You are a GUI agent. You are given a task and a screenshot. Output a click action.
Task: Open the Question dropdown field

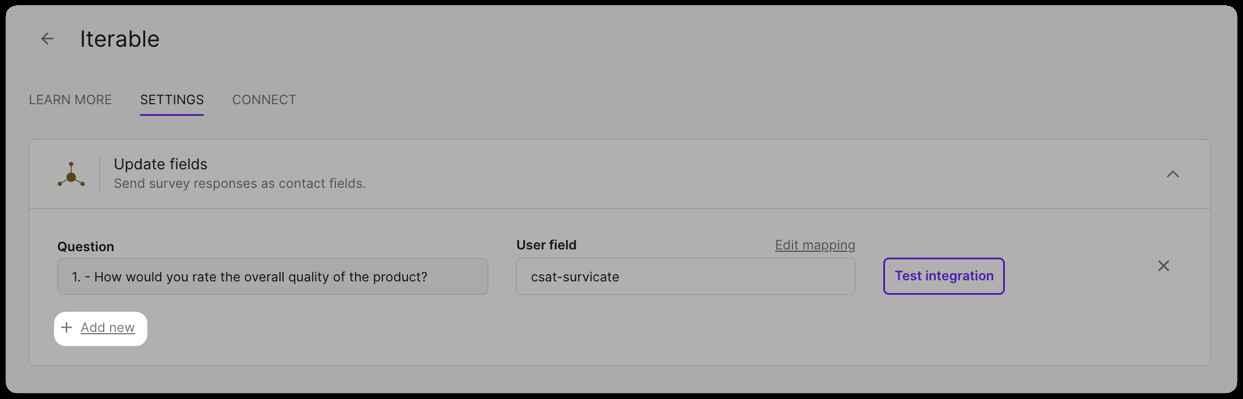272,276
